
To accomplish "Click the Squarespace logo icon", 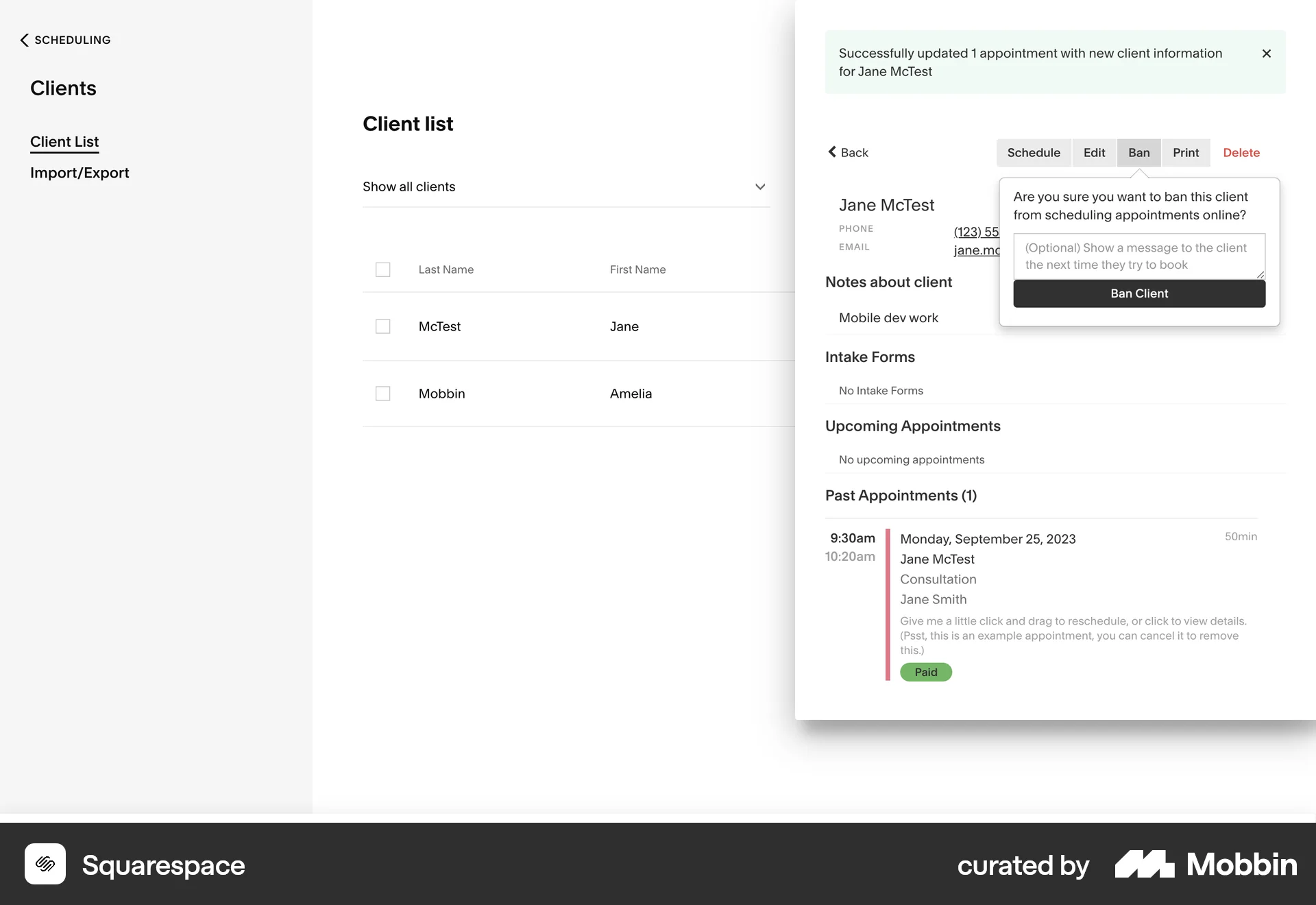I will tap(45, 865).
